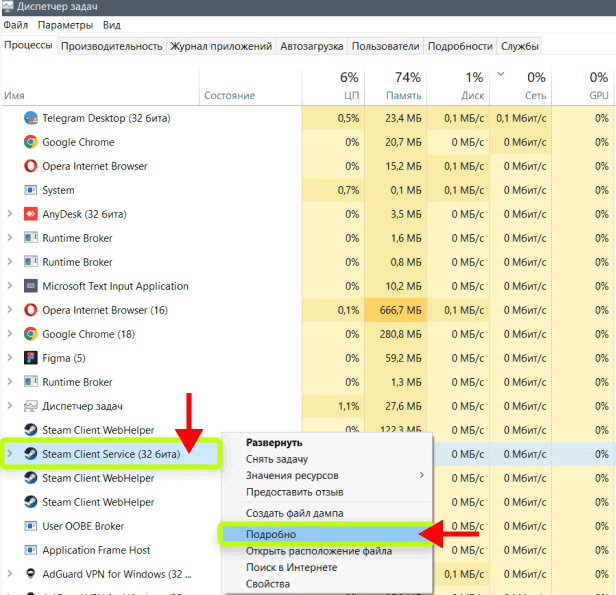616x595 pixels.
Task: Click the Runtime Broker icon with 1,3 МБ
Action: pyautogui.click(x=31, y=382)
